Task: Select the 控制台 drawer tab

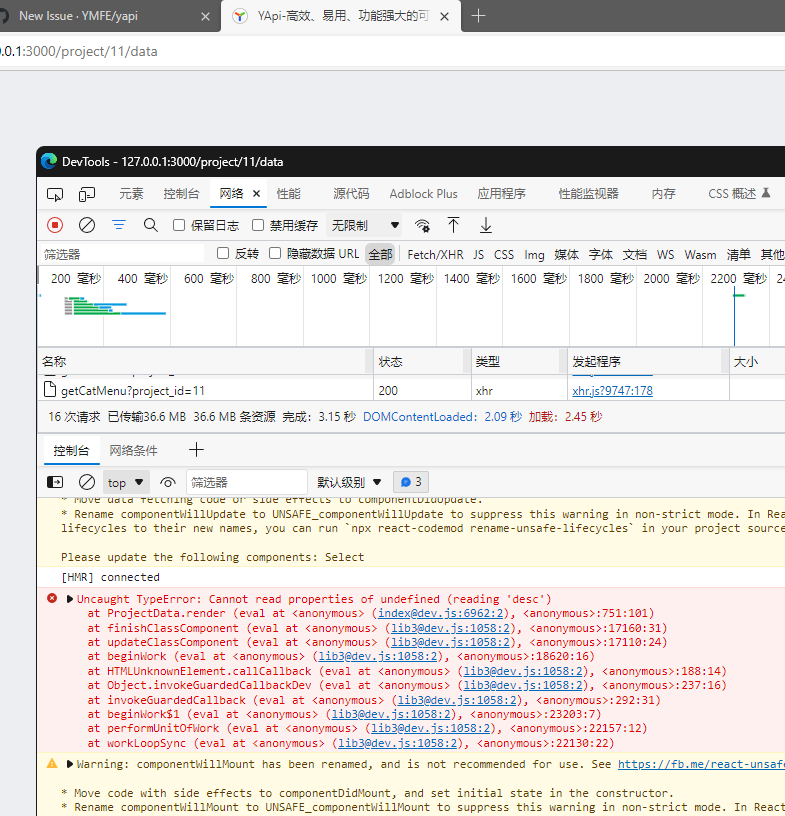Action: click(x=71, y=451)
